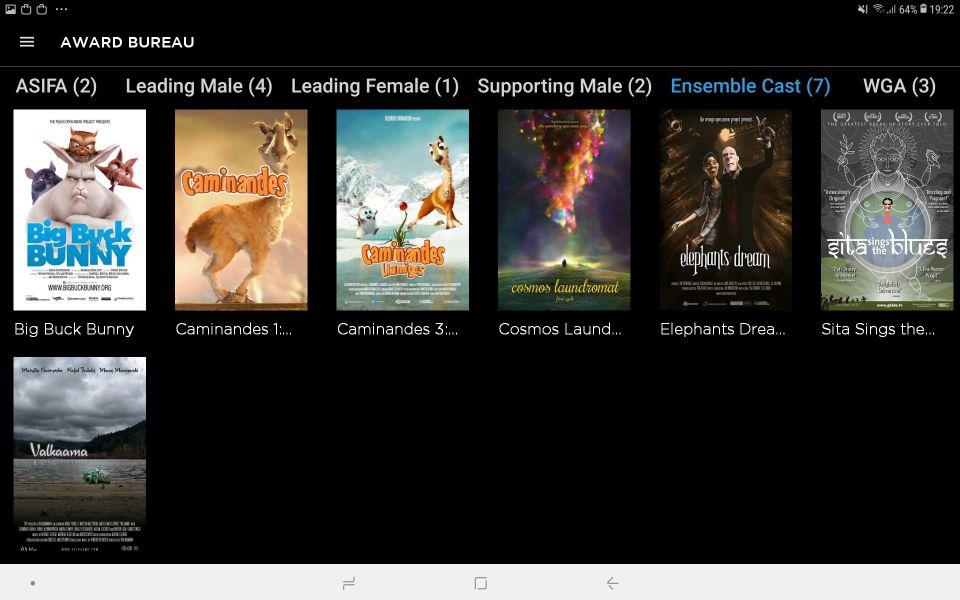
Task: Tap the small dot in navigation bar
Action: tap(32, 583)
